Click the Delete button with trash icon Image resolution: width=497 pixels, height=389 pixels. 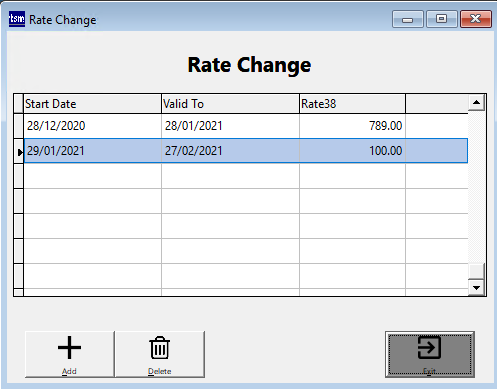pos(160,354)
